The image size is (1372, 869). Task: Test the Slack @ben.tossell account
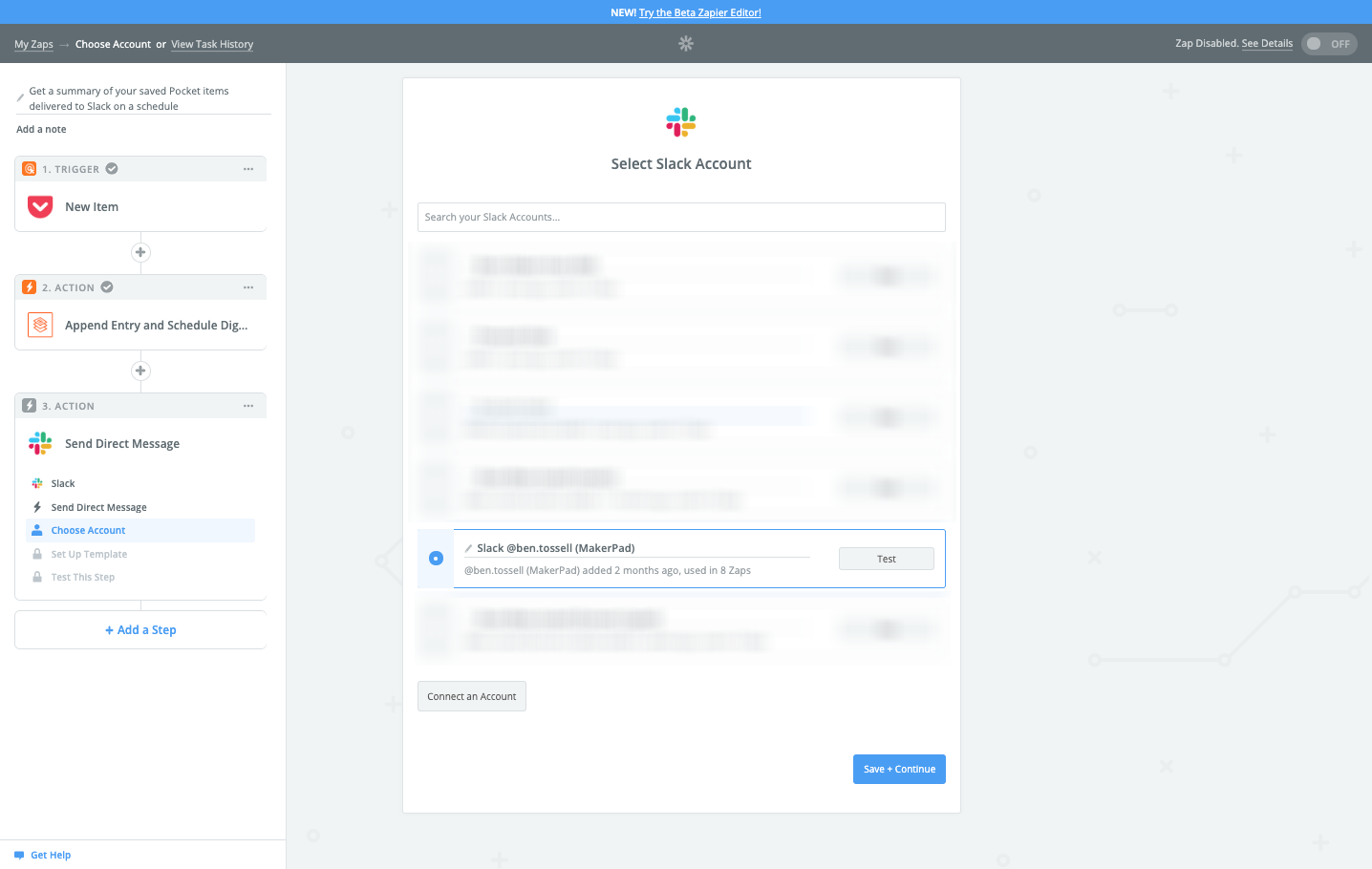[x=887, y=559]
